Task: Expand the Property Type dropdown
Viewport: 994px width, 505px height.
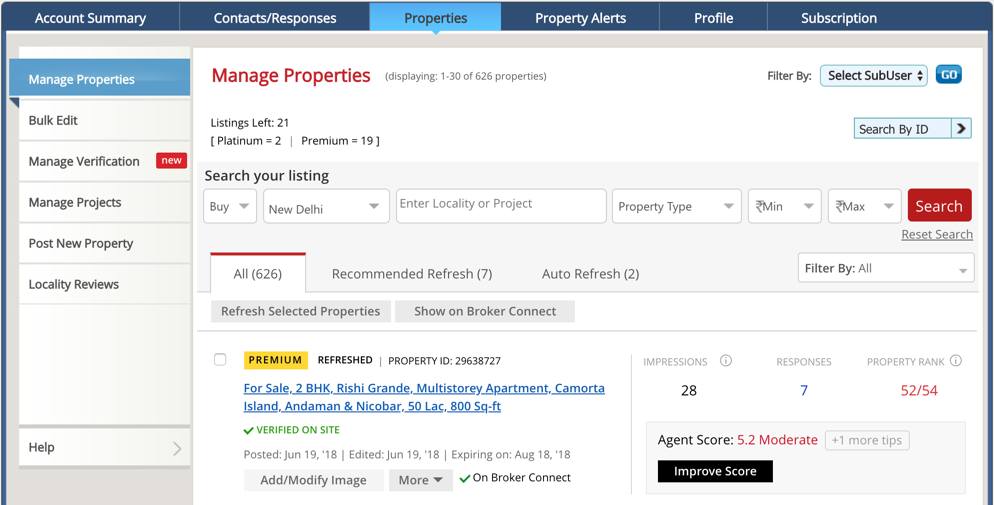Action: coord(676,206)
